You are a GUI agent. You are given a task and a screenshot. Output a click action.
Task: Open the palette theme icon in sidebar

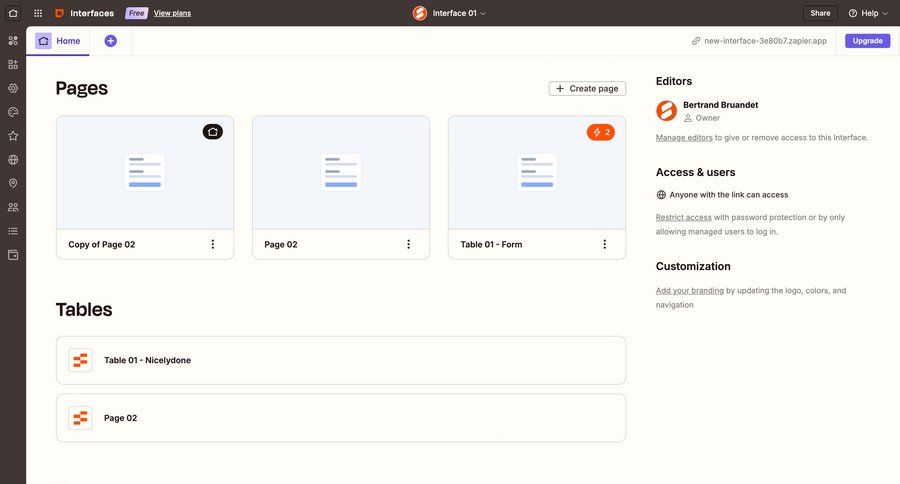click(x=13, y=112)
